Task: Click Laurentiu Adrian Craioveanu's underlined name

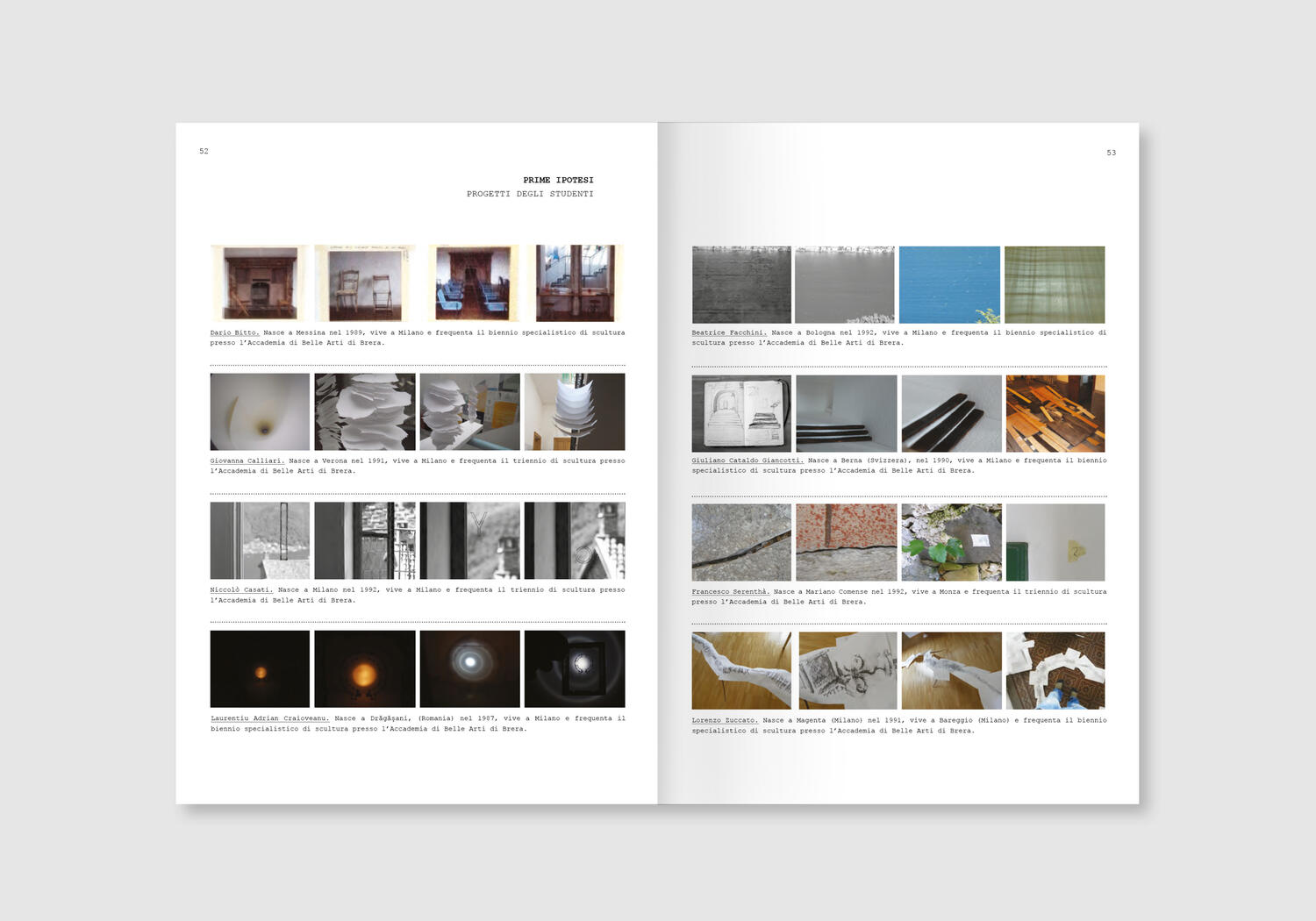Action: tap(269, 718)
